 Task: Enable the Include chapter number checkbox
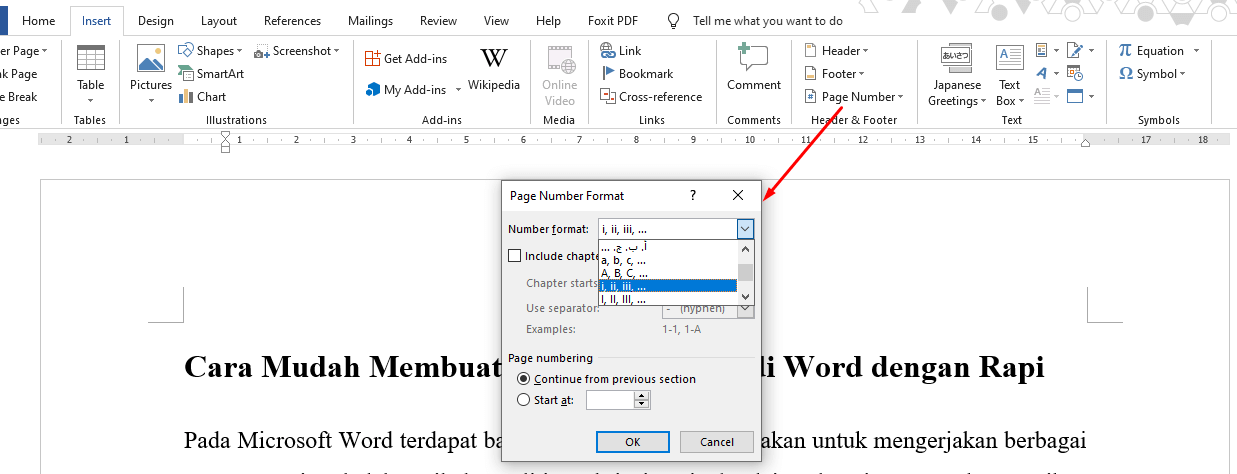515,256
